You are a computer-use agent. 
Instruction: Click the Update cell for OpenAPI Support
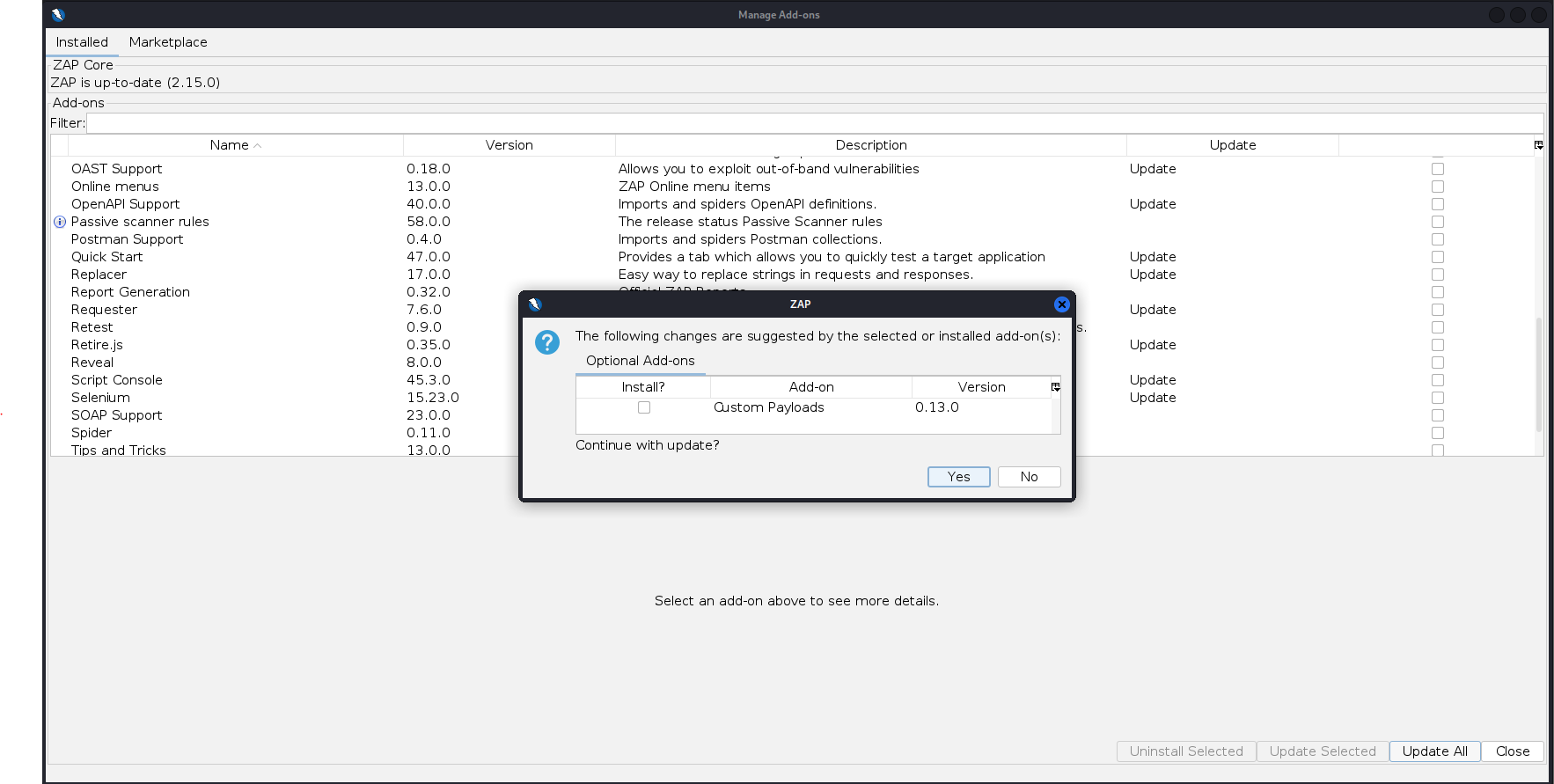pyautogui.click(x=1153, y=204)
